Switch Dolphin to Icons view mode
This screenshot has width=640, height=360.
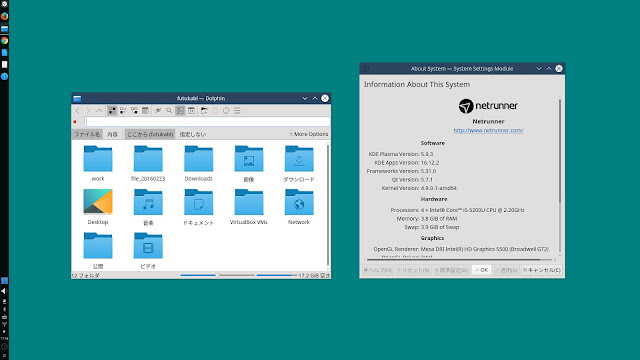point(112,111)
